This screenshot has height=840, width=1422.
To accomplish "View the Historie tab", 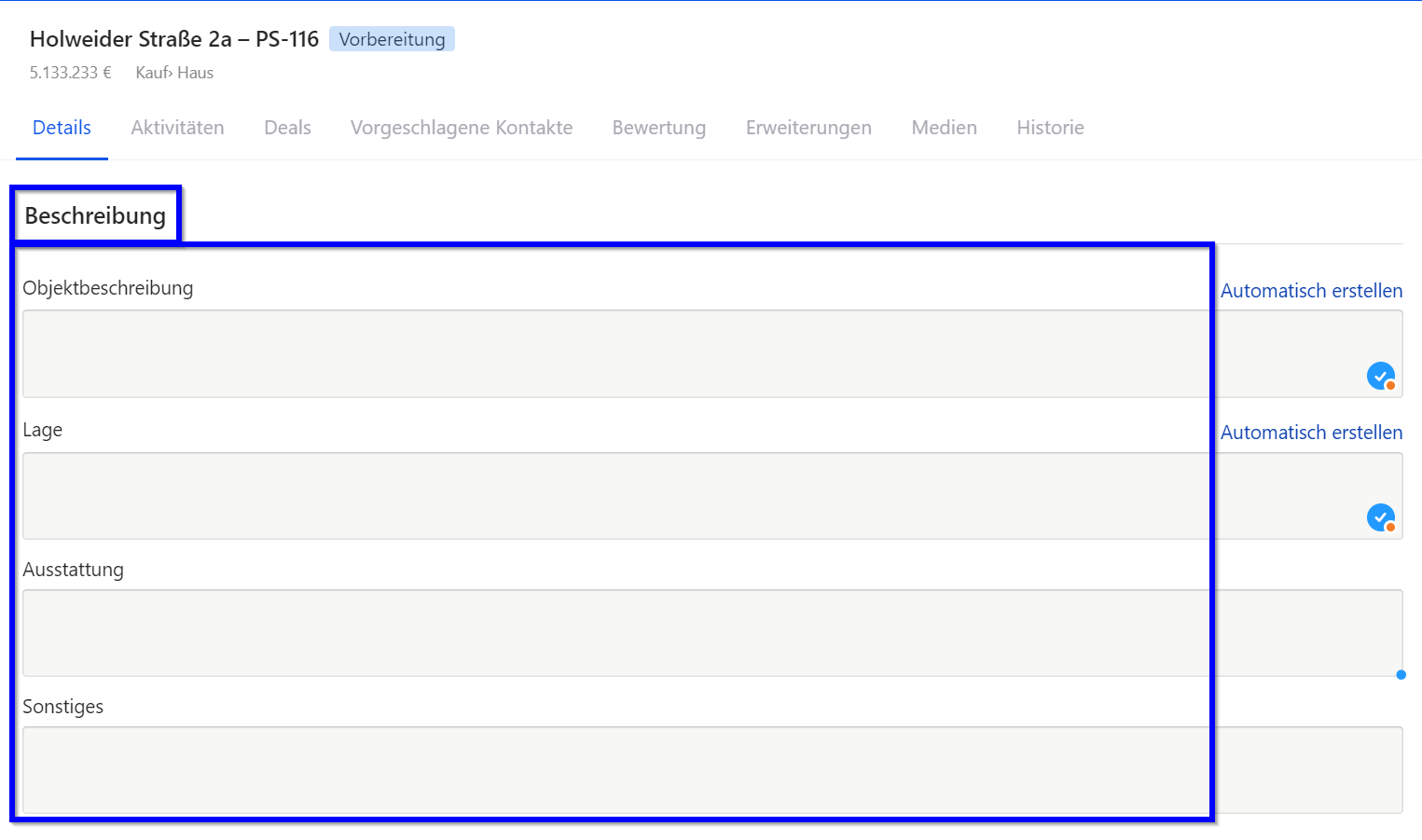I will (1050, 128).
